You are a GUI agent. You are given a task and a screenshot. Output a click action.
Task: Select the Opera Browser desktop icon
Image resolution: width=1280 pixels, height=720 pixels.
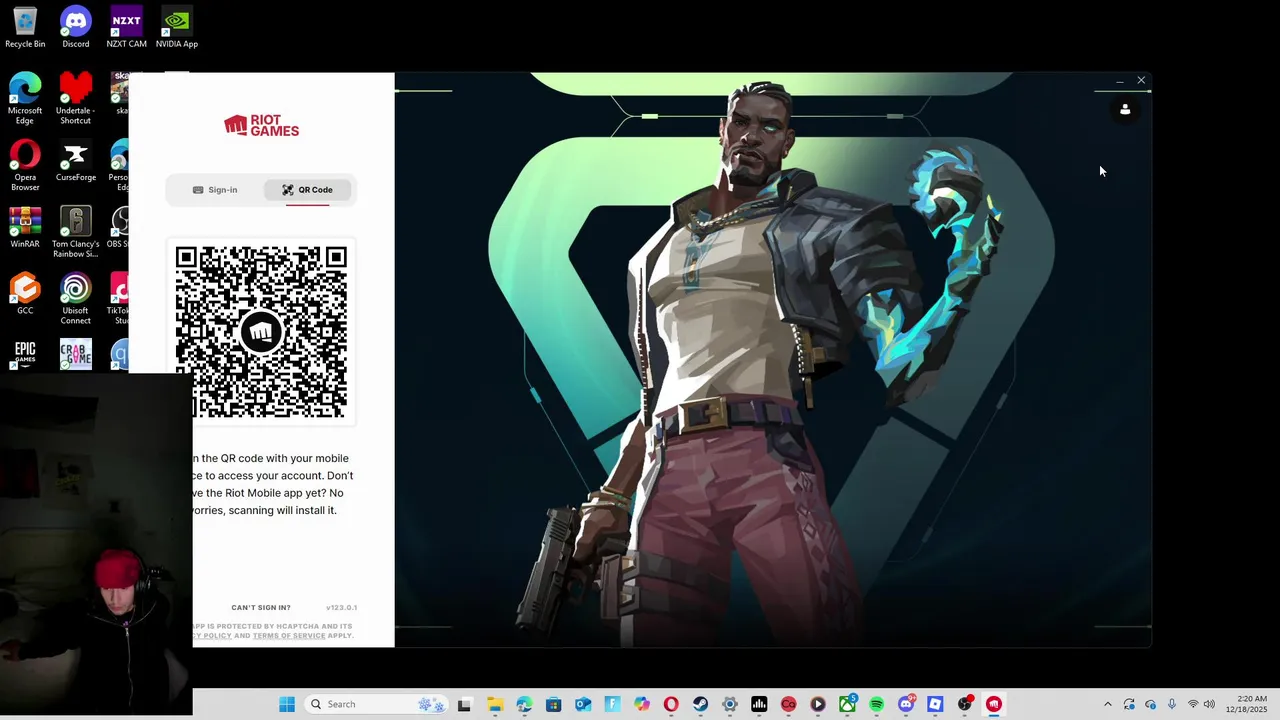(25, 166)
